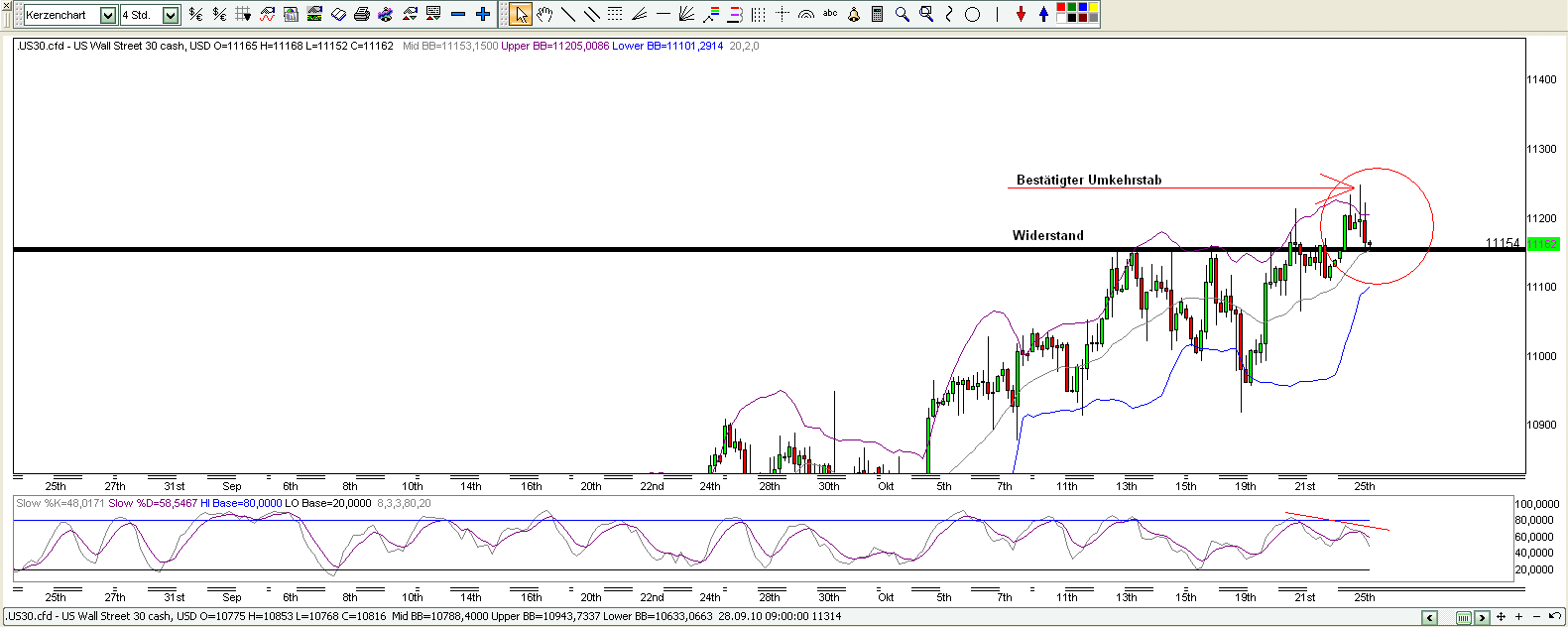Select the abc text annotation tool

point(830,13)
